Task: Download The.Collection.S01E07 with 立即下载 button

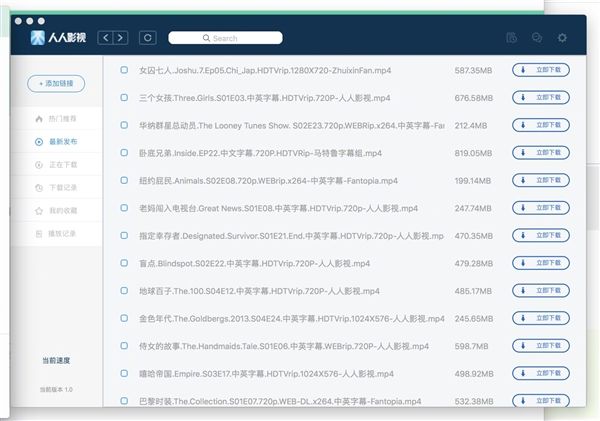Action: point(541,401)
